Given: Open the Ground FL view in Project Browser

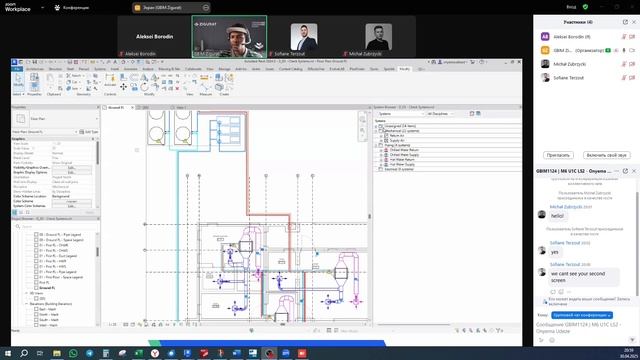Looking at the screenshot, I should (47, 288).
